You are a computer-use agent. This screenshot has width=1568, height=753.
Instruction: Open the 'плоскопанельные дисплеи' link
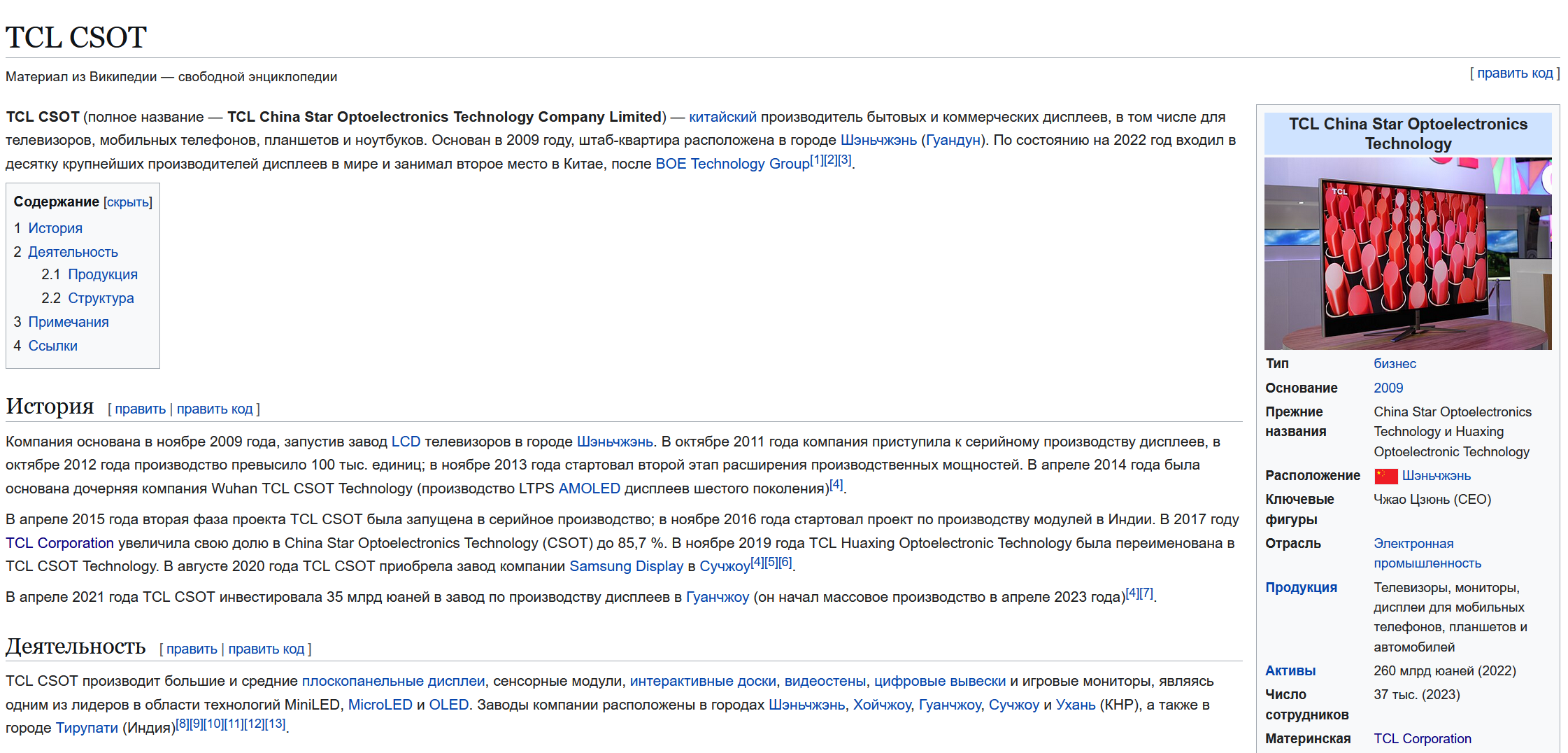pos(393,681)
